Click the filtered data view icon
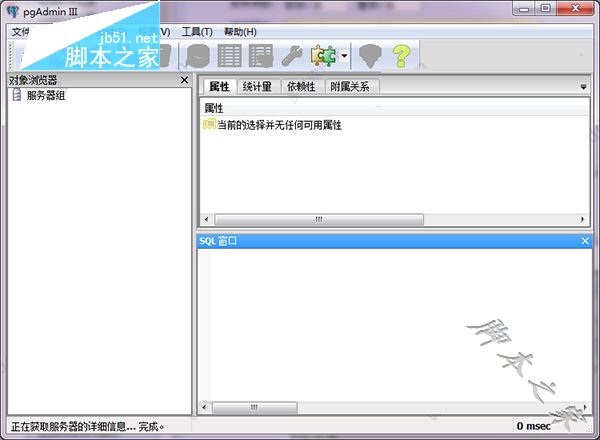The image size is (600, 440). point(261,56)
